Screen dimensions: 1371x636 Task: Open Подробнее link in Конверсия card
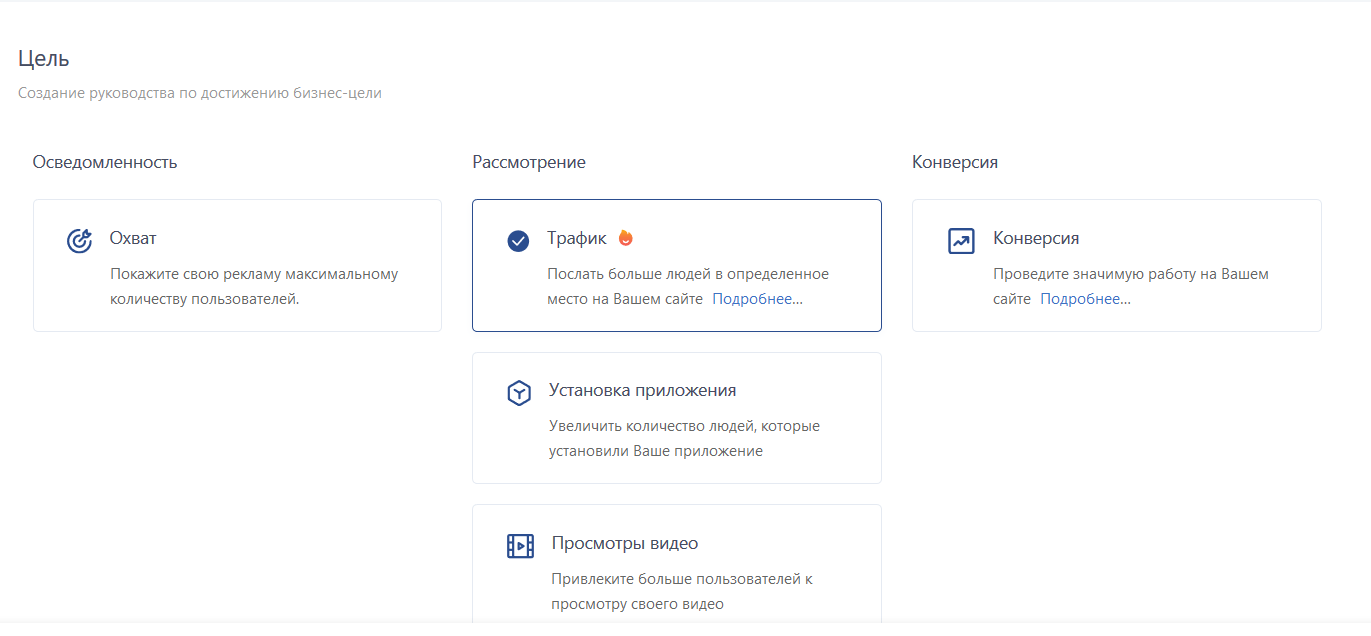coord(1085,299)
